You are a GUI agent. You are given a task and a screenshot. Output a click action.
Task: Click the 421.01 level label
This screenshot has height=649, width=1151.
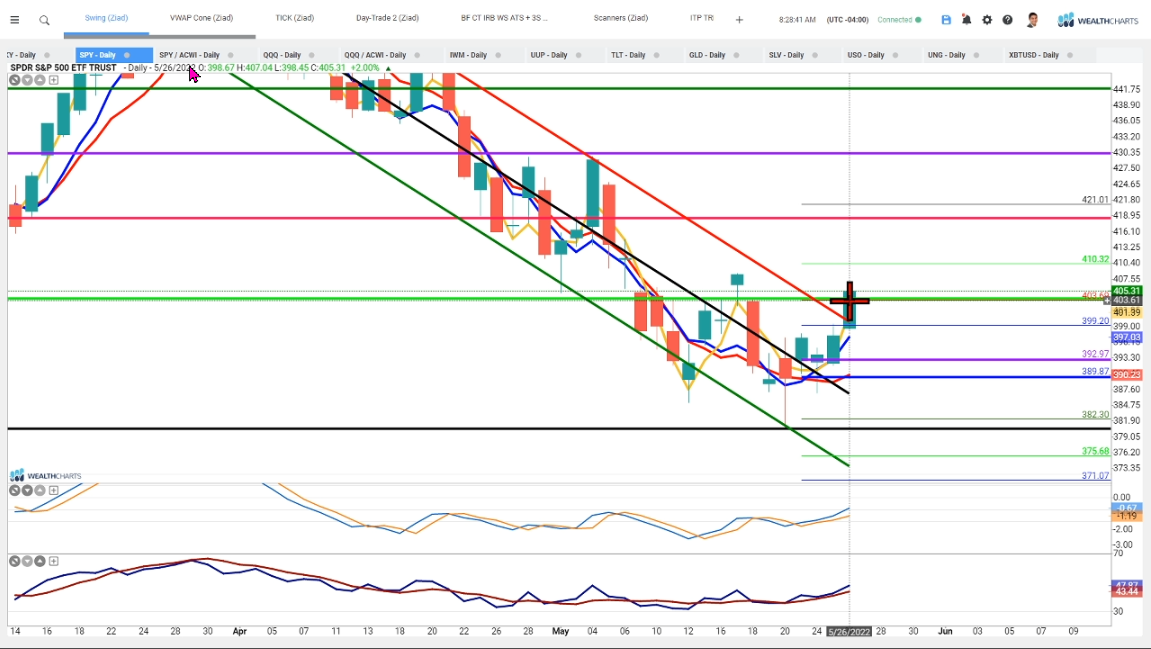click(x=1095, y=200)
